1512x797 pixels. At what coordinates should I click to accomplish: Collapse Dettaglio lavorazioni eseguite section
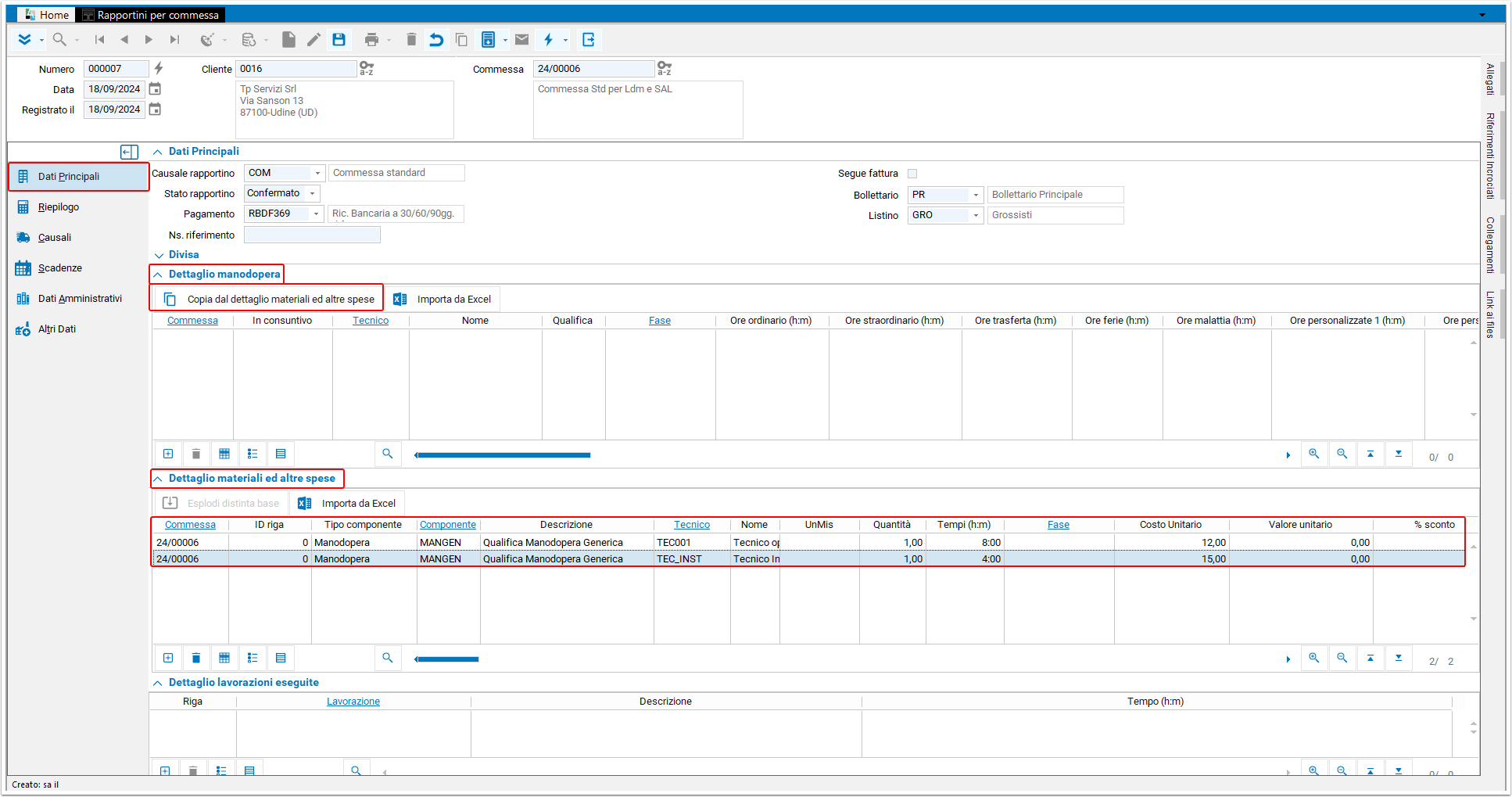[x=158, y=683]
